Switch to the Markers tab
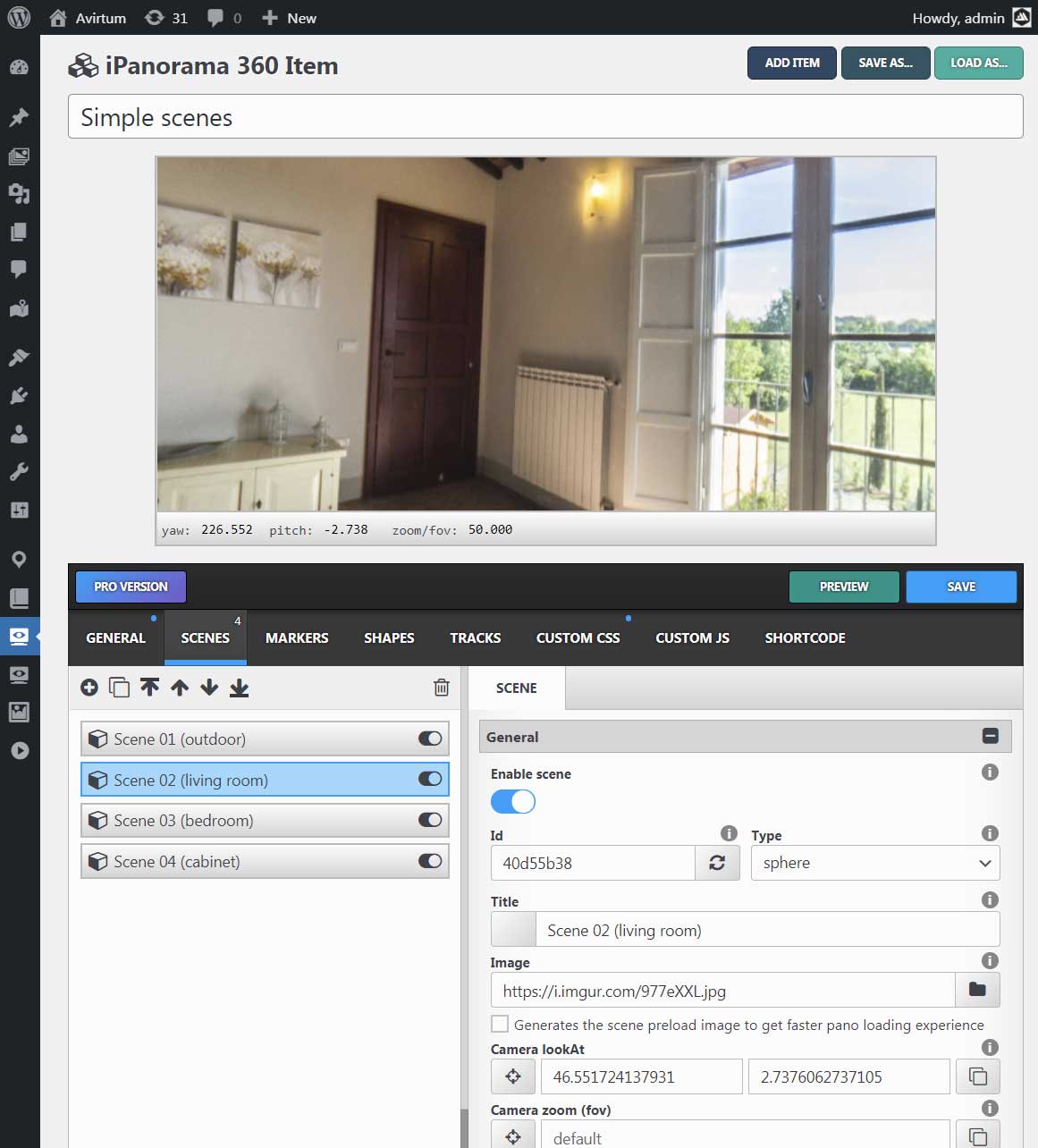The width and height of the screenshot is (1038, 1148). click(297, 637)
